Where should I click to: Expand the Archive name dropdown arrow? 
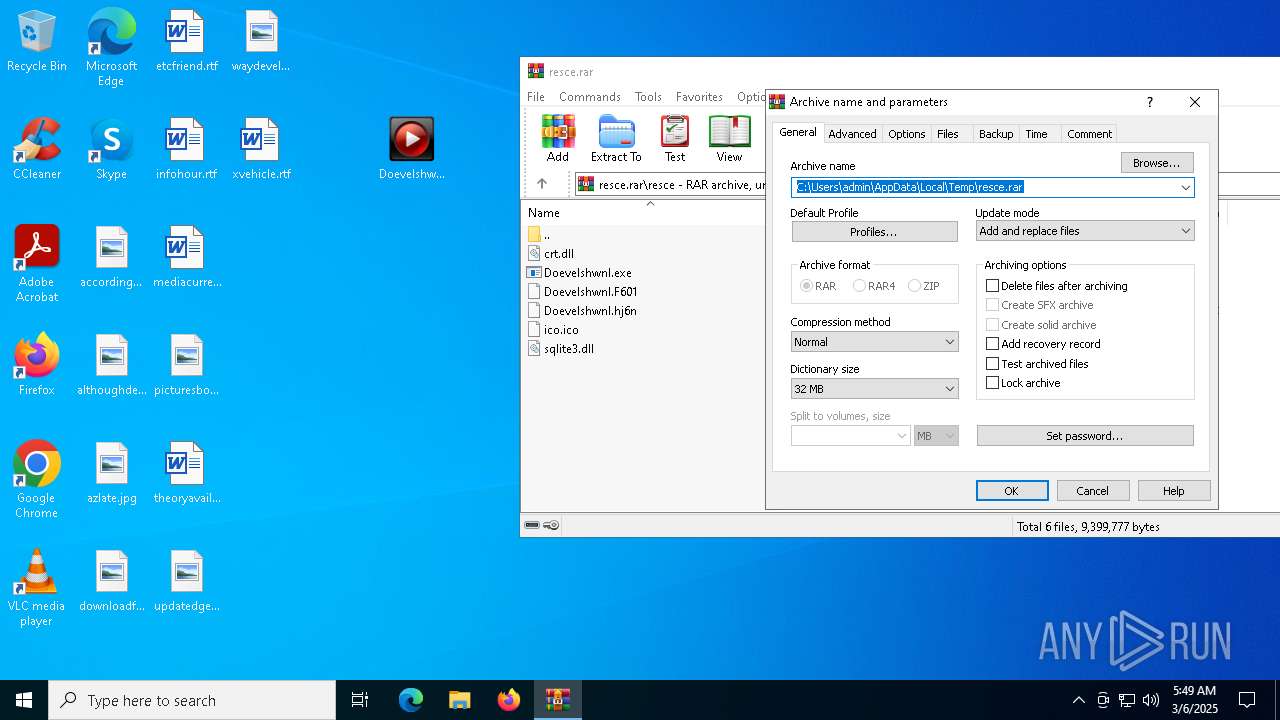coord(1185,187)
